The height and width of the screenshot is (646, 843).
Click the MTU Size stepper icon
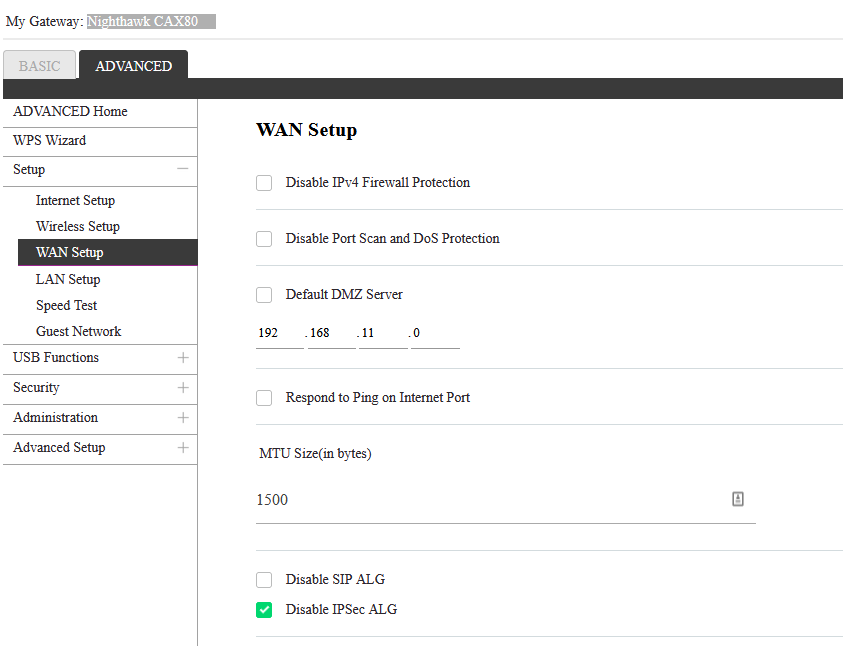pyautogui.click(x=738, y=499)
